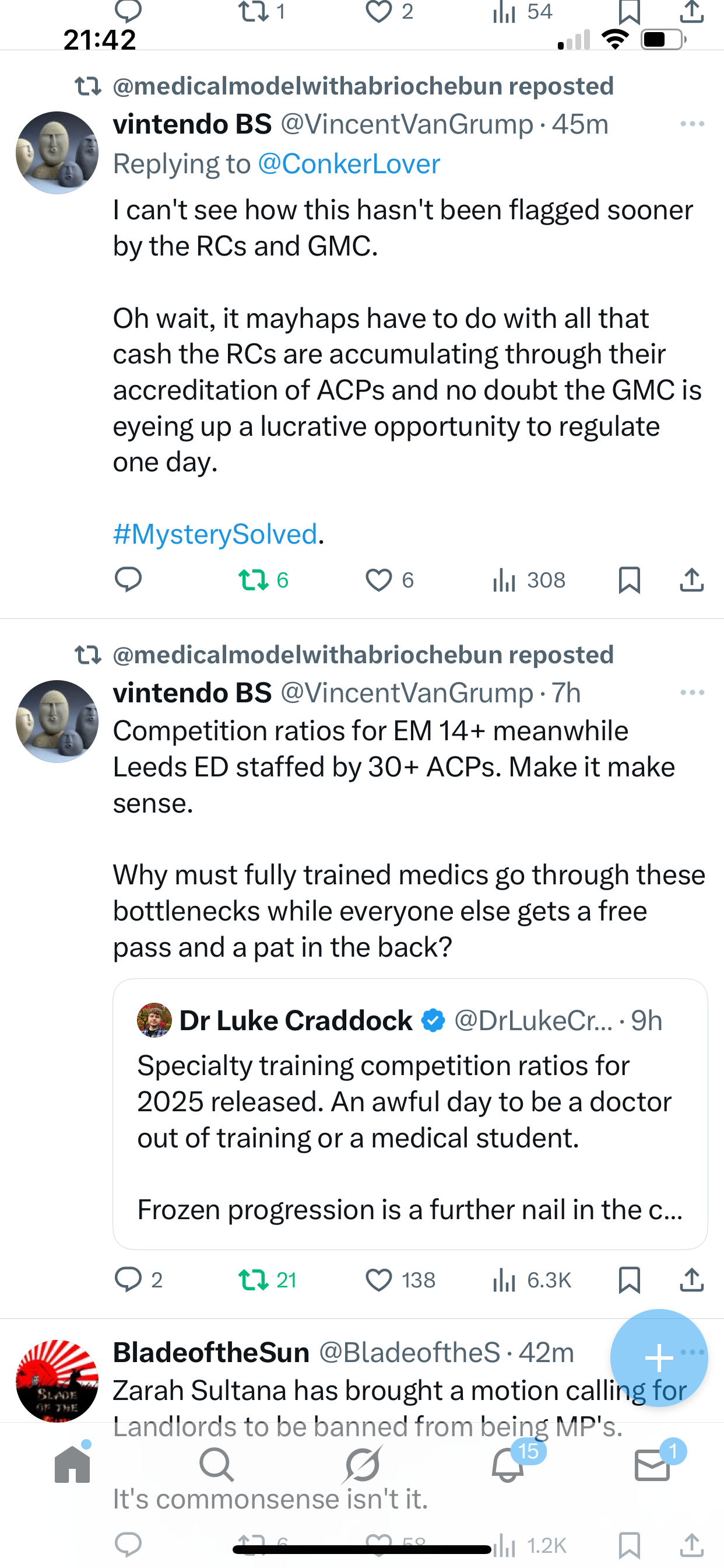
Task: Open the Home tab
Action: coord(72,1464)
